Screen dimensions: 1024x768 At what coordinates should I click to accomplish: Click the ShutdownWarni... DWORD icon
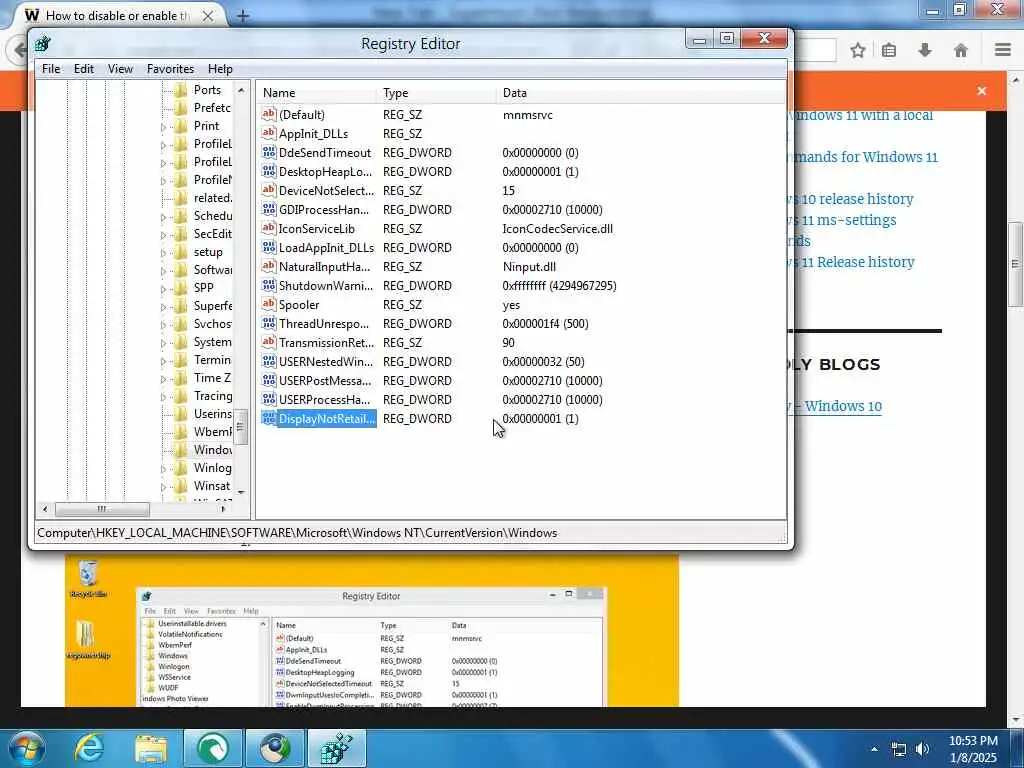point(268,285)
